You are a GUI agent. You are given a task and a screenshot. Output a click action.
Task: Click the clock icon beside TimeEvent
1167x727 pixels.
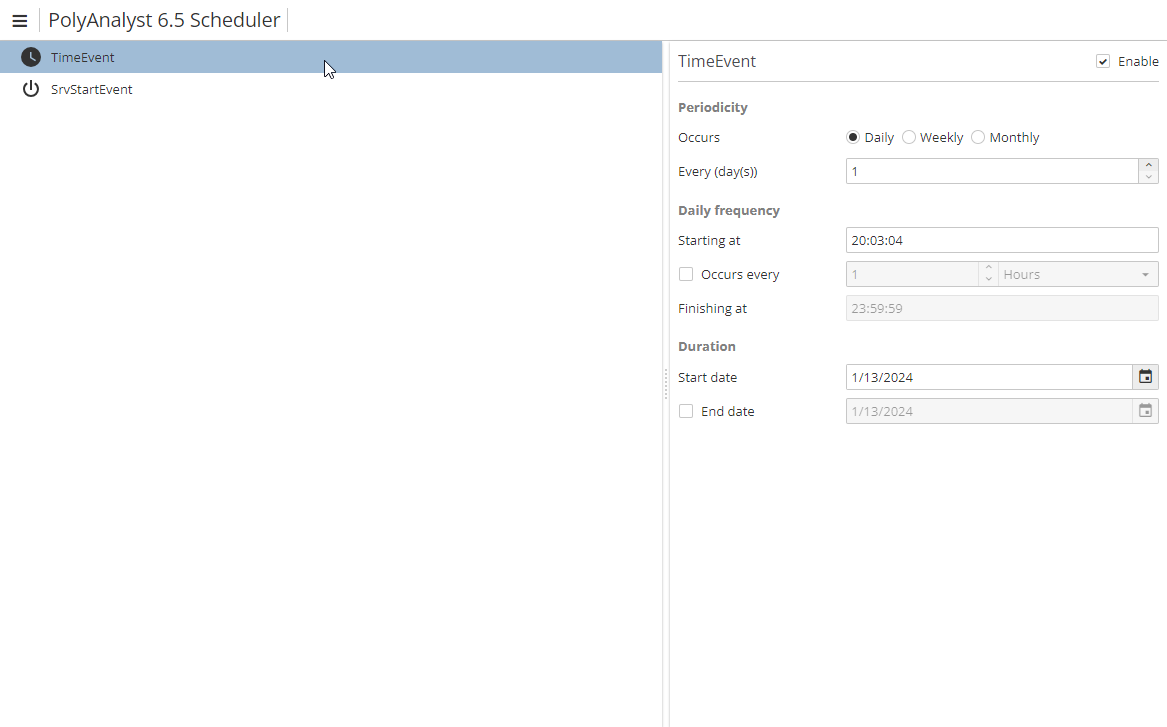(31, 57)
